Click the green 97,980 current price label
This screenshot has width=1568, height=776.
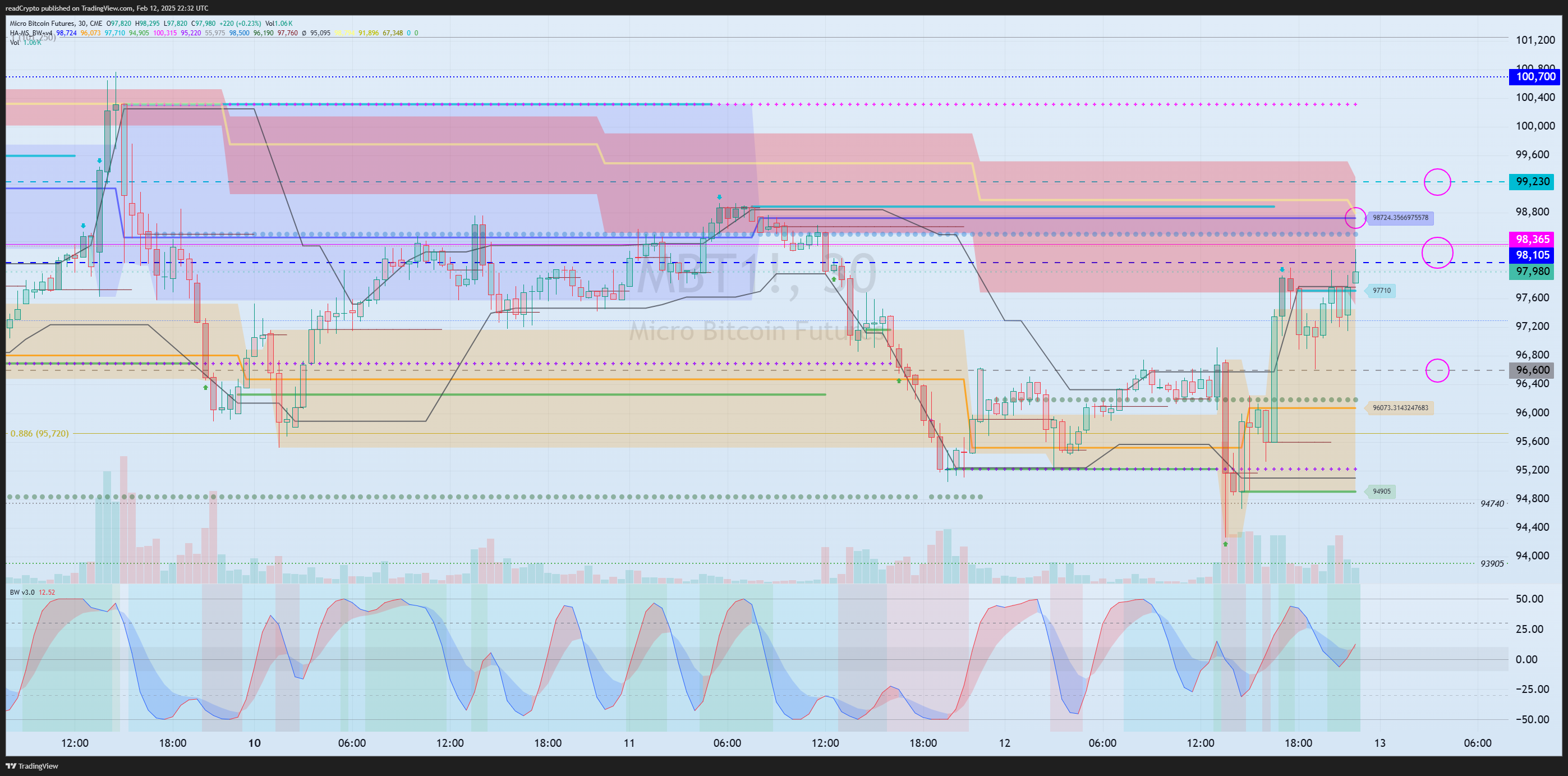1532,272
